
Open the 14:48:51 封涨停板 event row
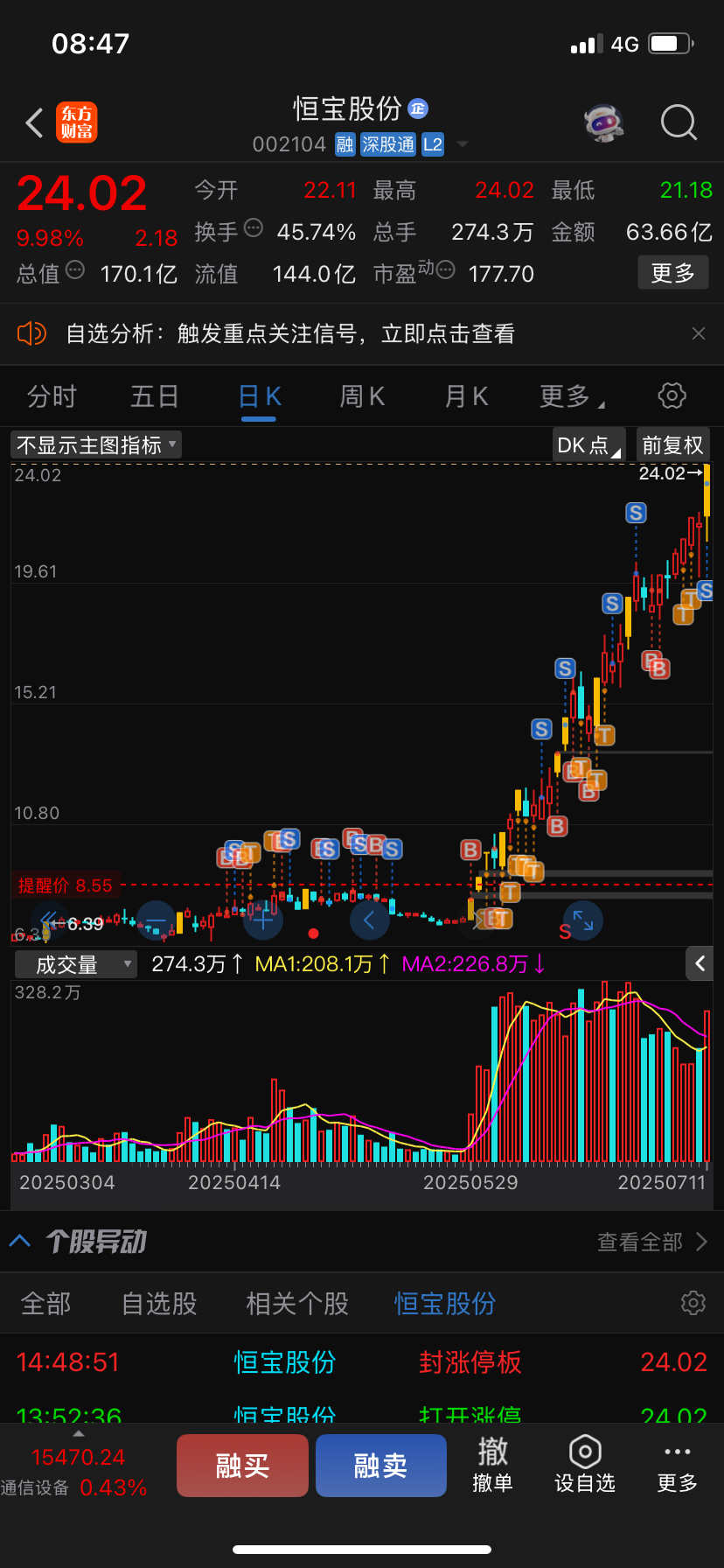pos(362,1362)
